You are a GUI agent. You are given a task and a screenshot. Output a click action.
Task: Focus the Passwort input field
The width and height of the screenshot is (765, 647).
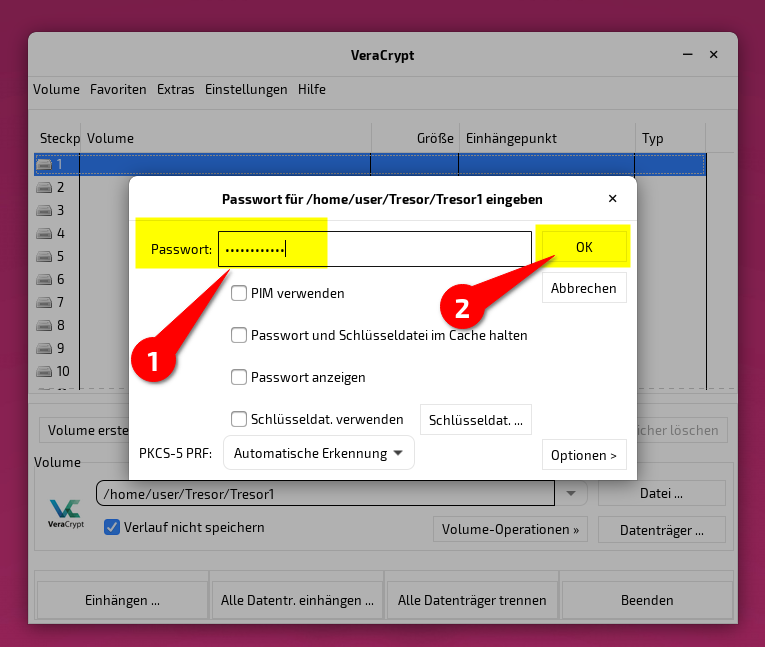pyautogui.click(x=375, y=249)
